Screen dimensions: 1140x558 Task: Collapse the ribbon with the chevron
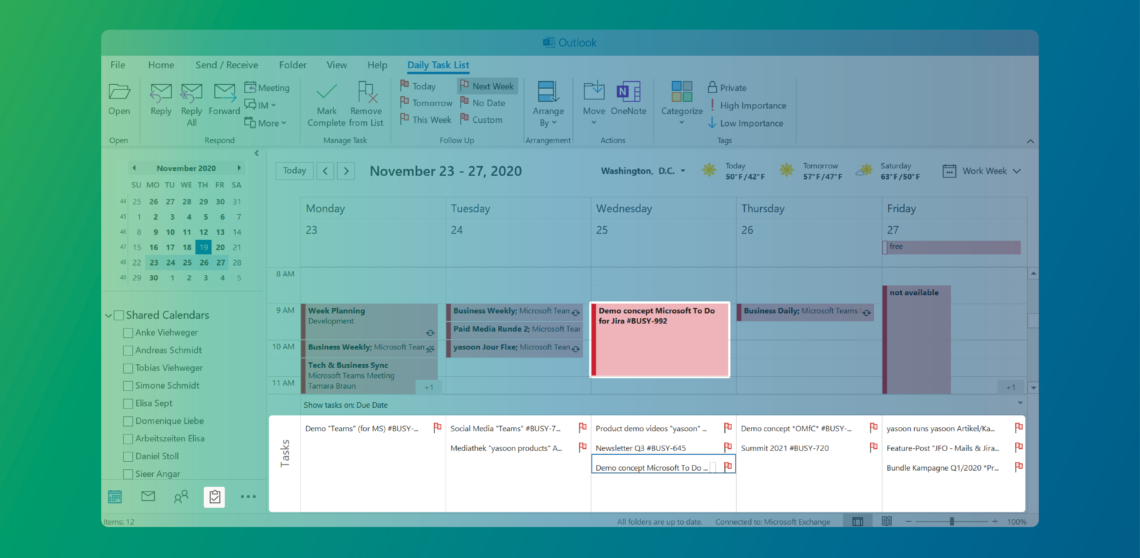coord(1030,140)
